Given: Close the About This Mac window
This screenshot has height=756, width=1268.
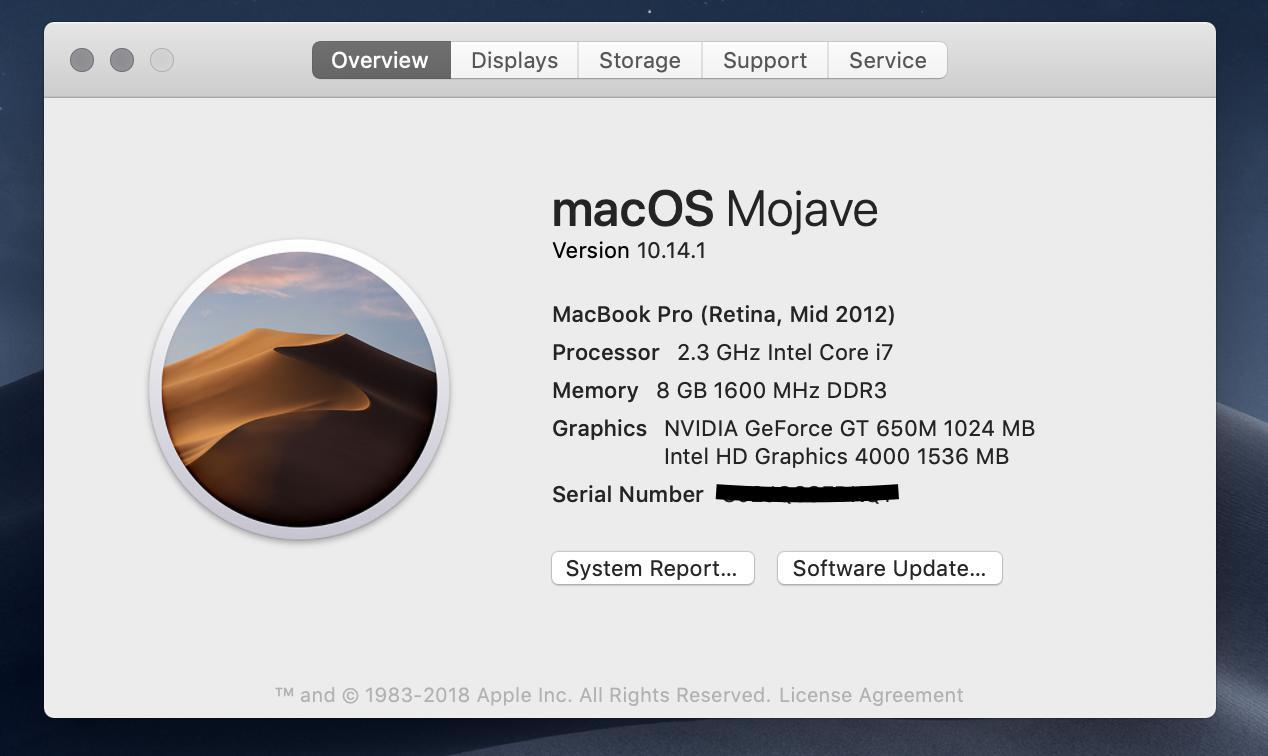Looking at the screenshot, I should click(82, 60).
